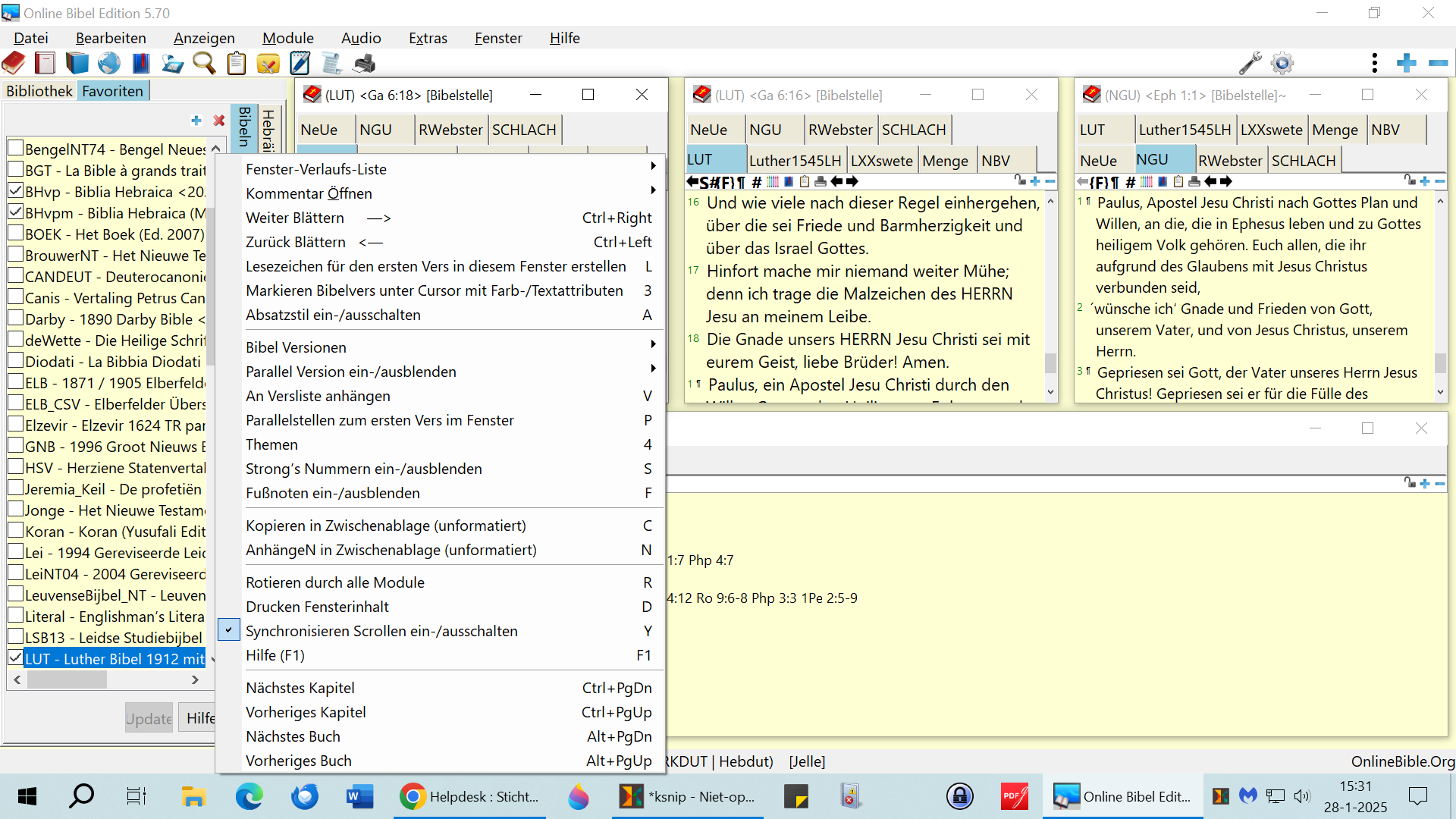
Task: Open the notepad with pen toolbar icon
Action: (300, 64)
